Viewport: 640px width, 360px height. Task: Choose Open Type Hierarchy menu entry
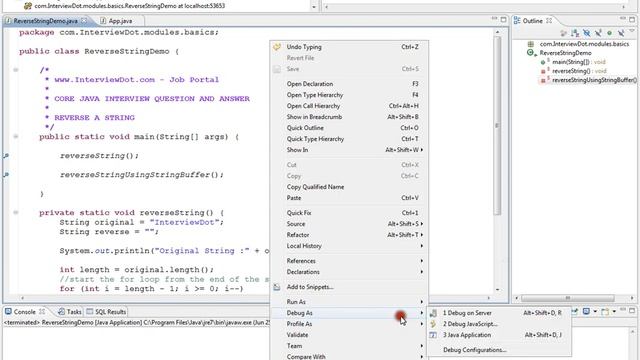coord(349,95)
